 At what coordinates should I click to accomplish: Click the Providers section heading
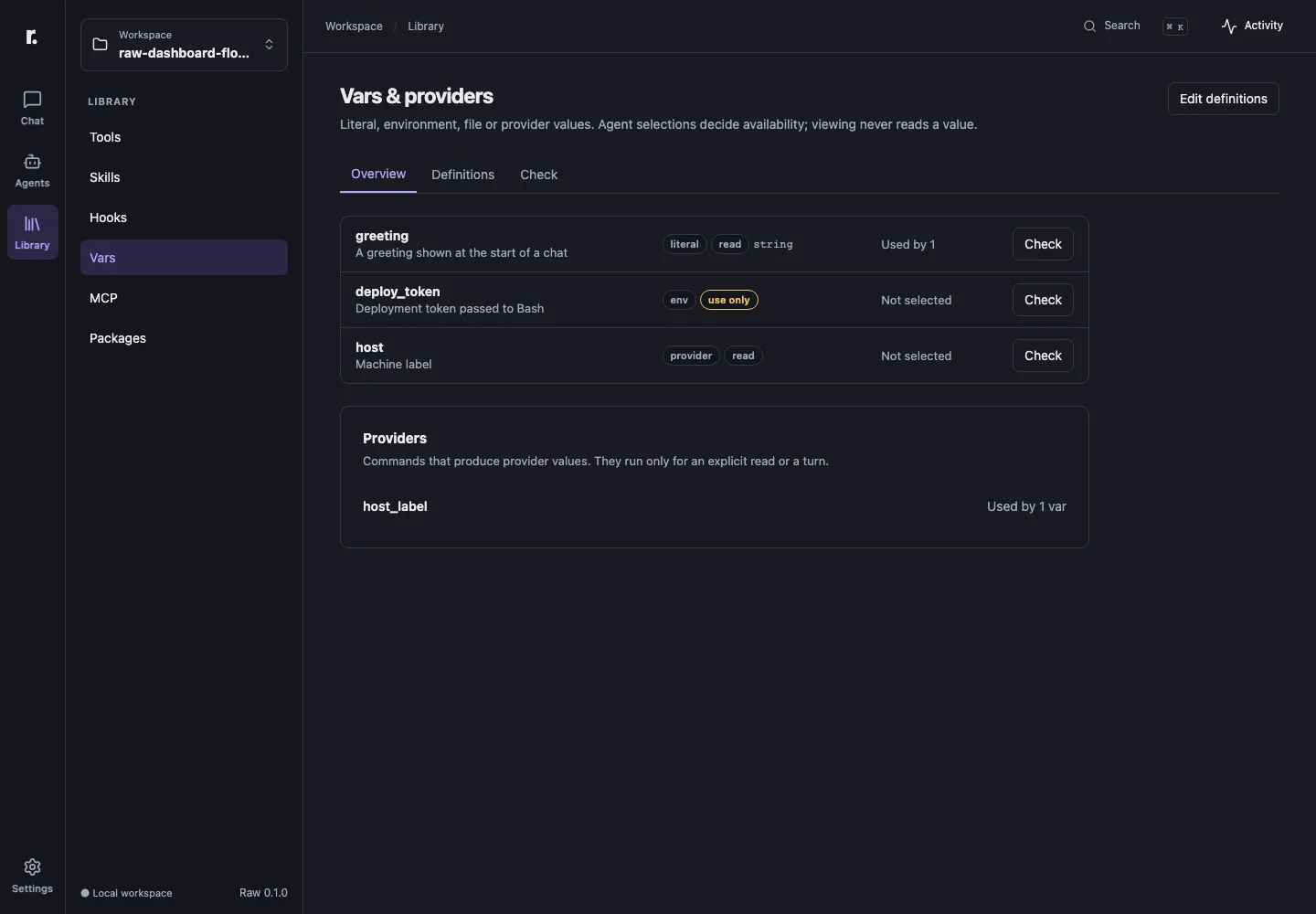pos(395,439)
